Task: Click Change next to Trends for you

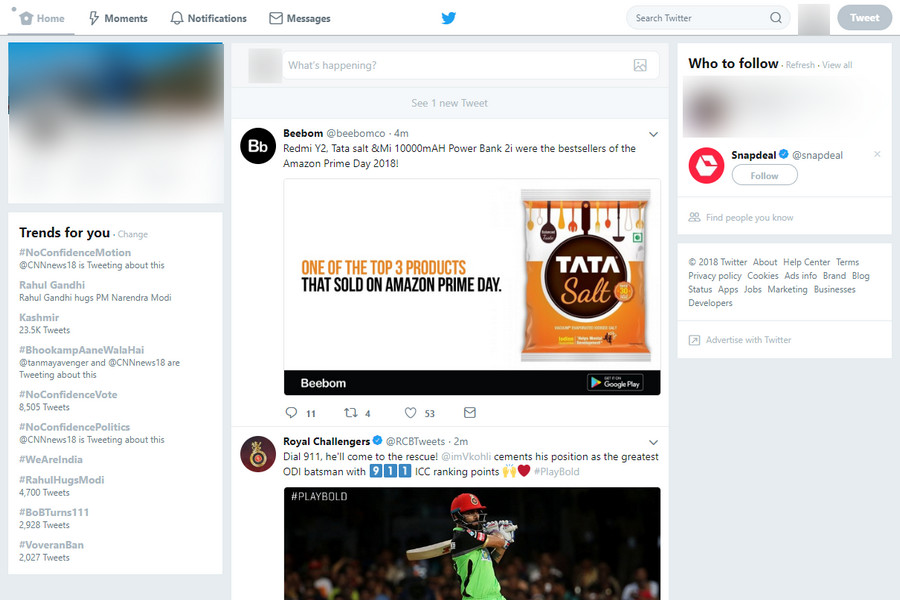Action: 133,234
